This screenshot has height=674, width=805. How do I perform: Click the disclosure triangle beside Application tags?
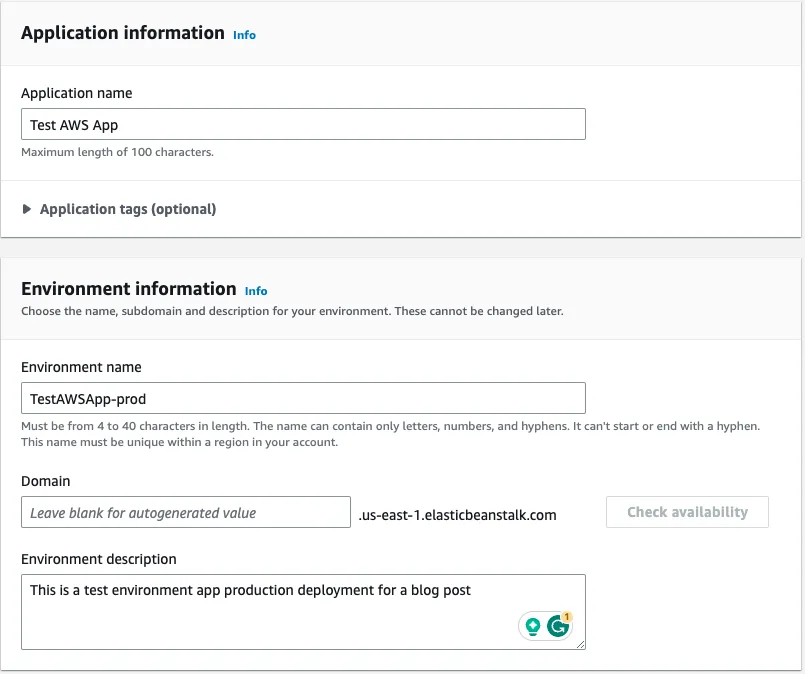click(27, 209)
